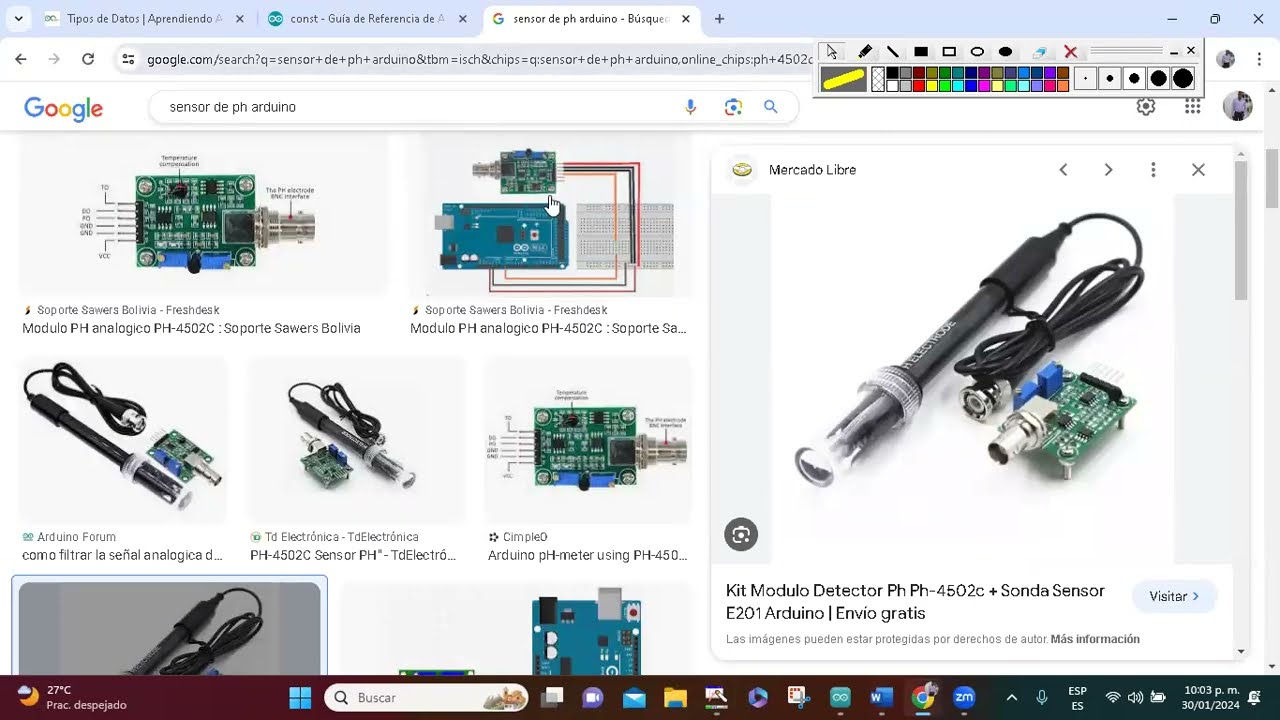Select the eraser tool
The width and height of the screenshot is (1280, 720).
1040,52
